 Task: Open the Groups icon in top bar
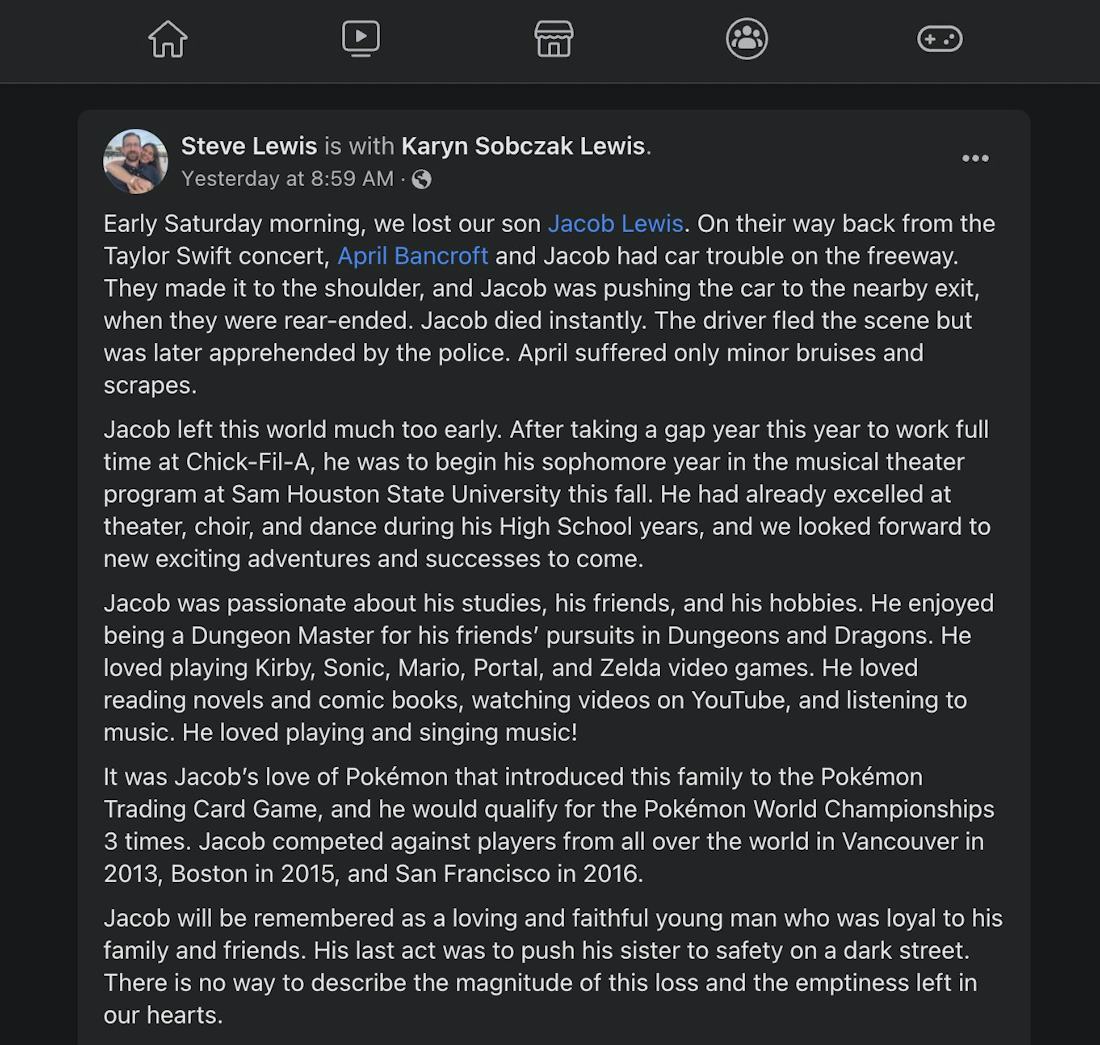747,39
